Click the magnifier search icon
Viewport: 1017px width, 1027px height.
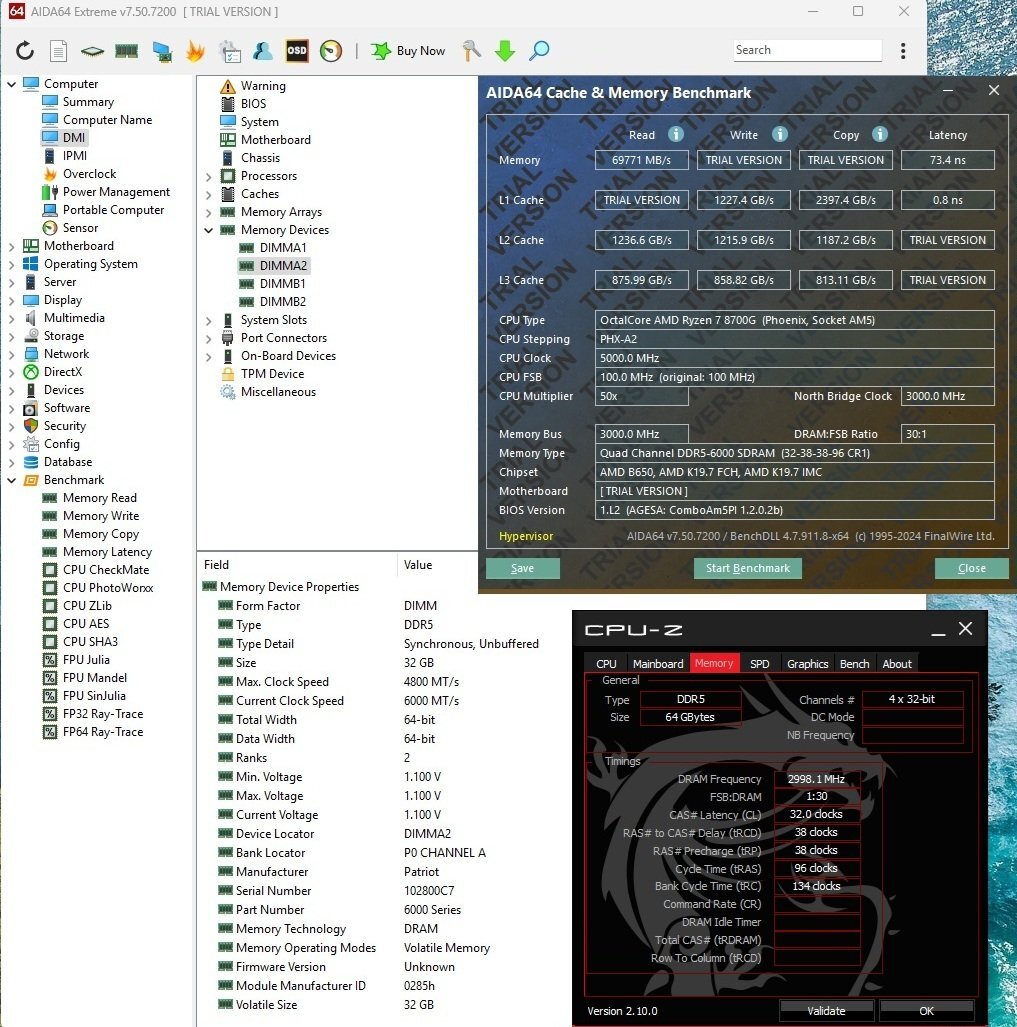tap(539, 50)
